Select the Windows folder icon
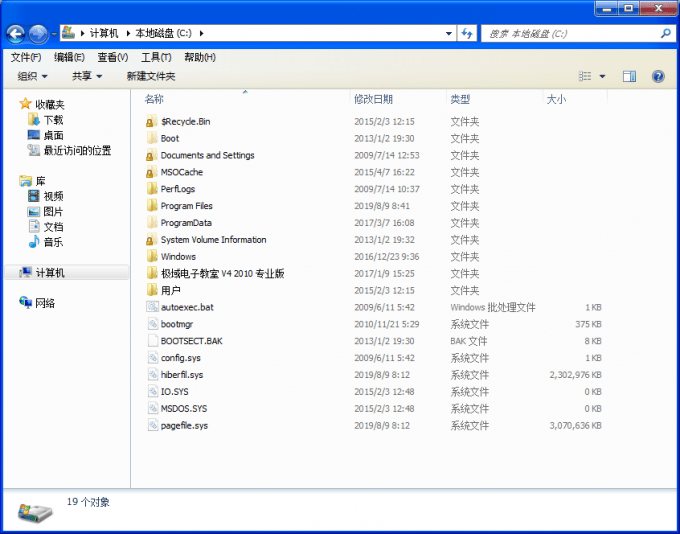 click(151, 257)
